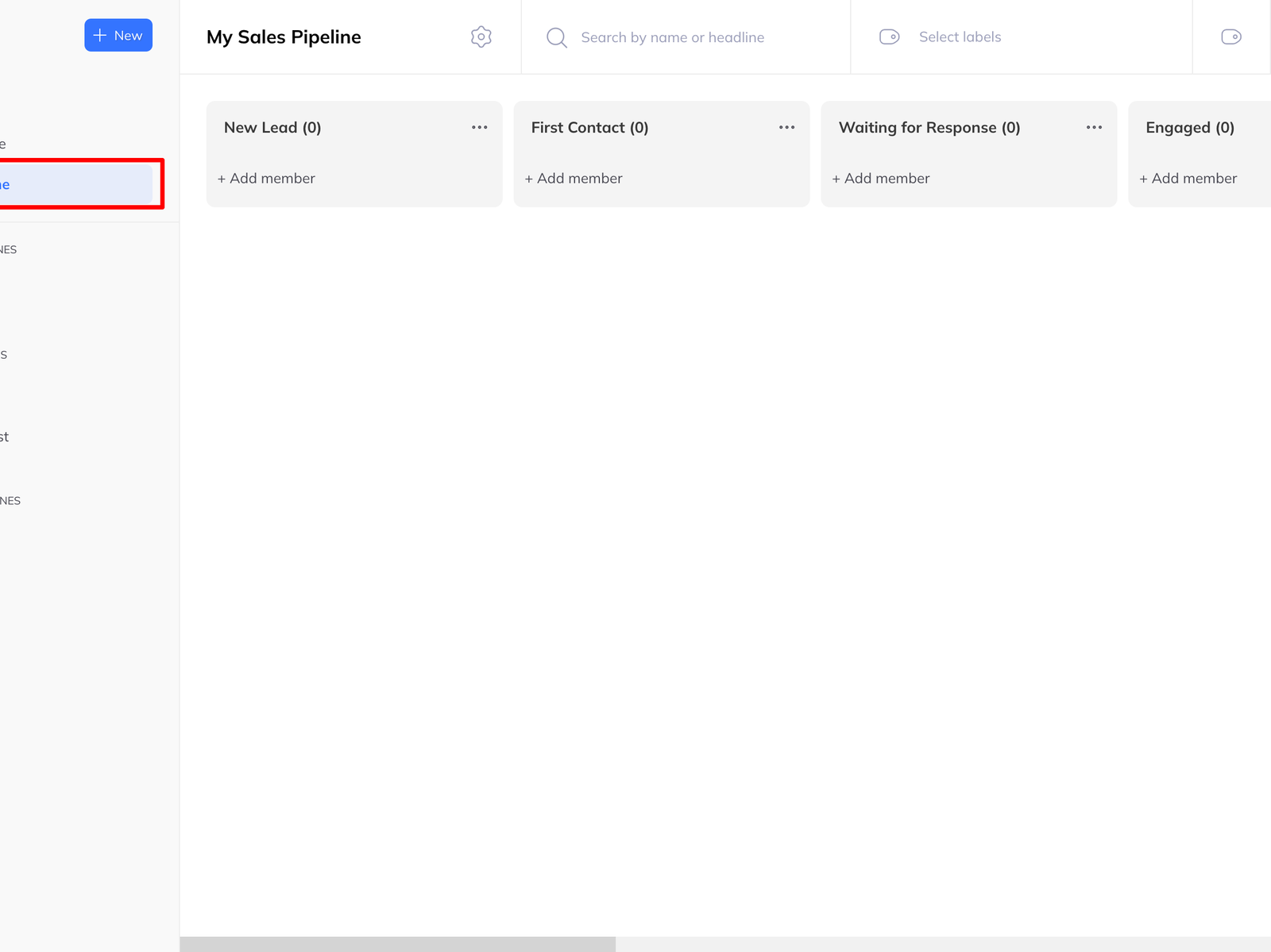Toggle the switch beside Select labels
The width and height of the screenshot is (1271, 952).
pyautogui.click(x=889, y=37)
